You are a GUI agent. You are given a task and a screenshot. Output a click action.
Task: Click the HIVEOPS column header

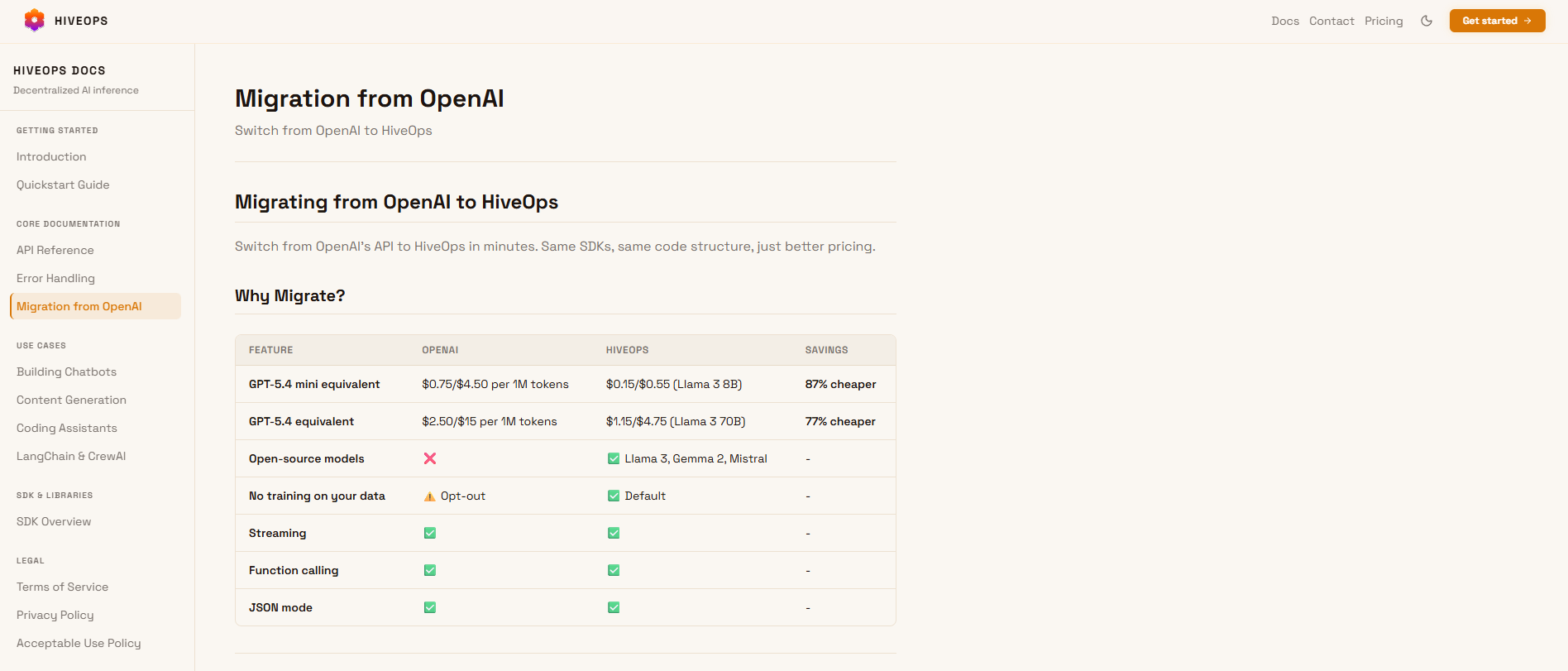(627, 350)
